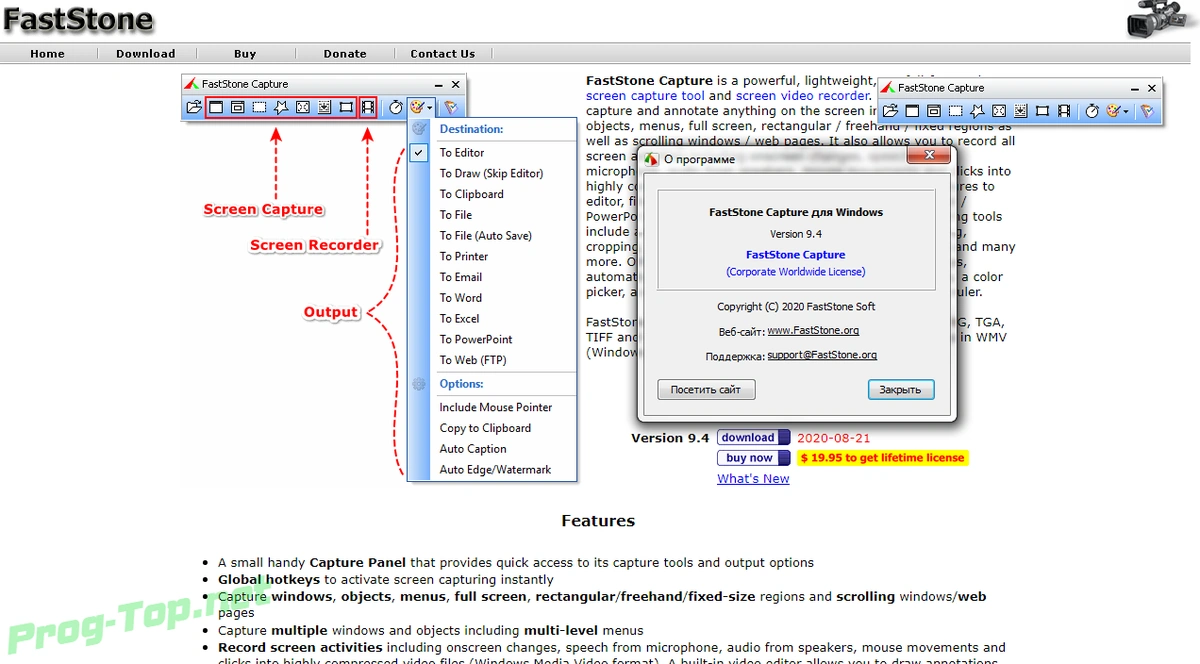Click Delay stopwatch icon in right panel
Image resolution: width=1200 pixels, height=664 pixels.
pyautogui.click(x=1092, y=111)
